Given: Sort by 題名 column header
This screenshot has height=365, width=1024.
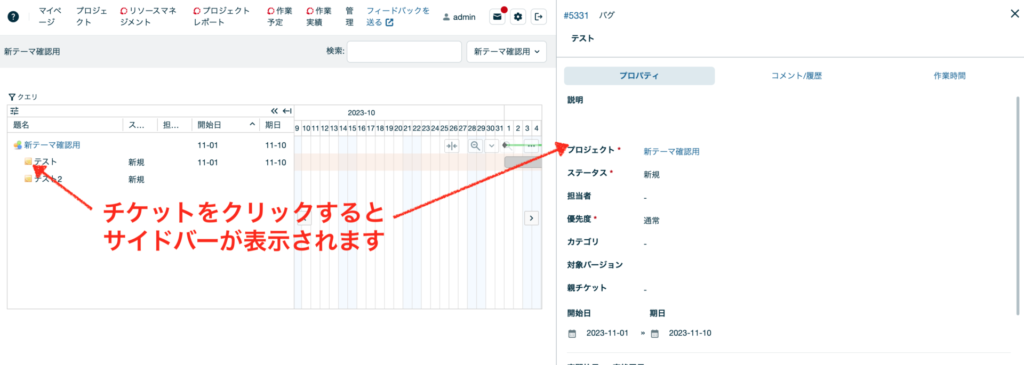Looking at the screenshot, I should coord(22,125).
